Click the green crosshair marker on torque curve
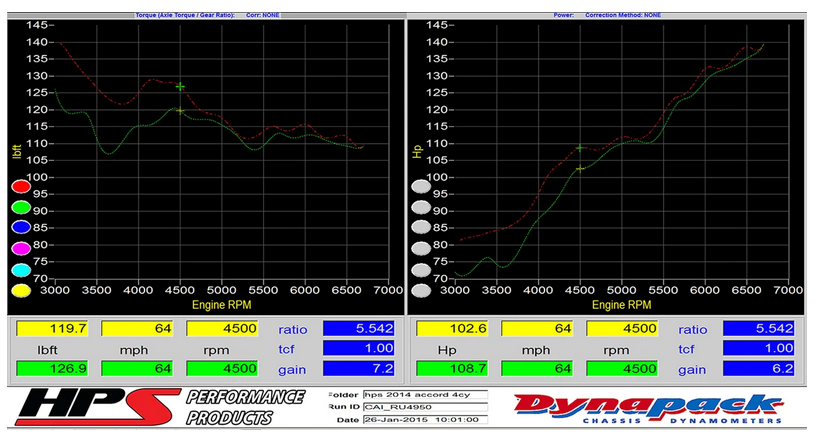Screen dimensions: 816x439 pyautogui.click(x=180, y=87)
